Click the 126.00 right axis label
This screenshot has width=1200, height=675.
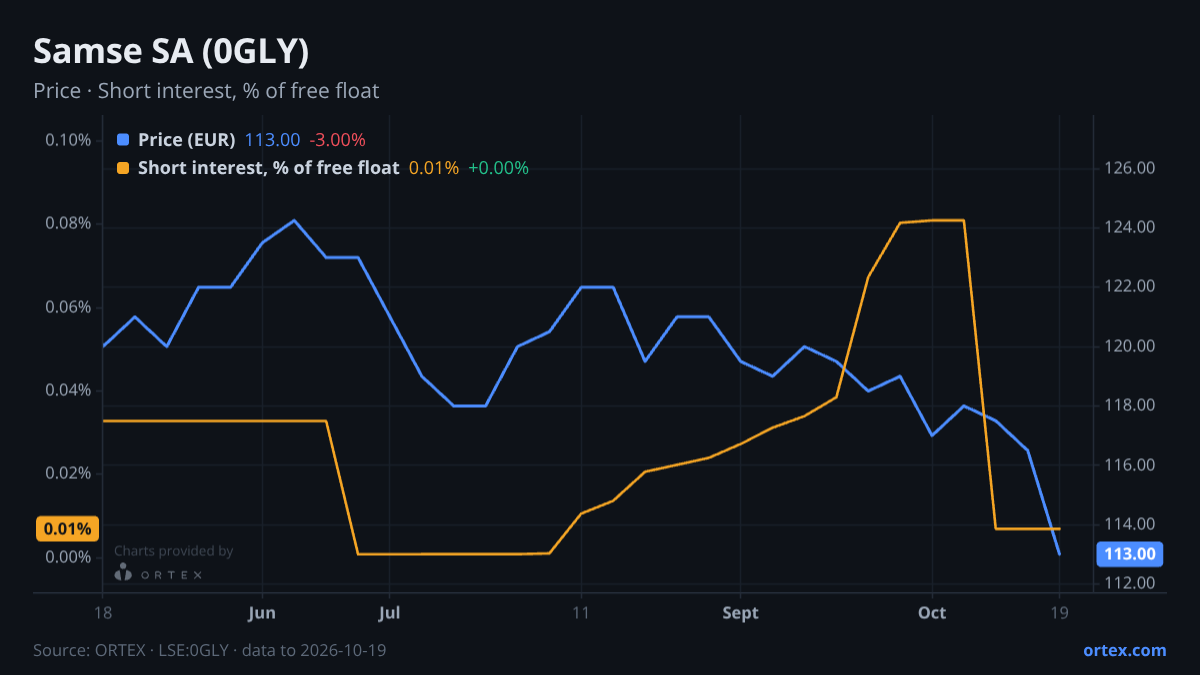[x=1132, y=168]
